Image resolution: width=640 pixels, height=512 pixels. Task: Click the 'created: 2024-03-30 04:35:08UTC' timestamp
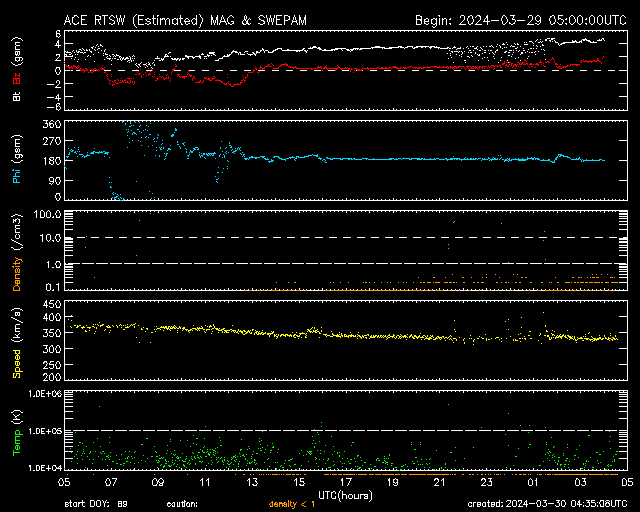click(547, 504)
